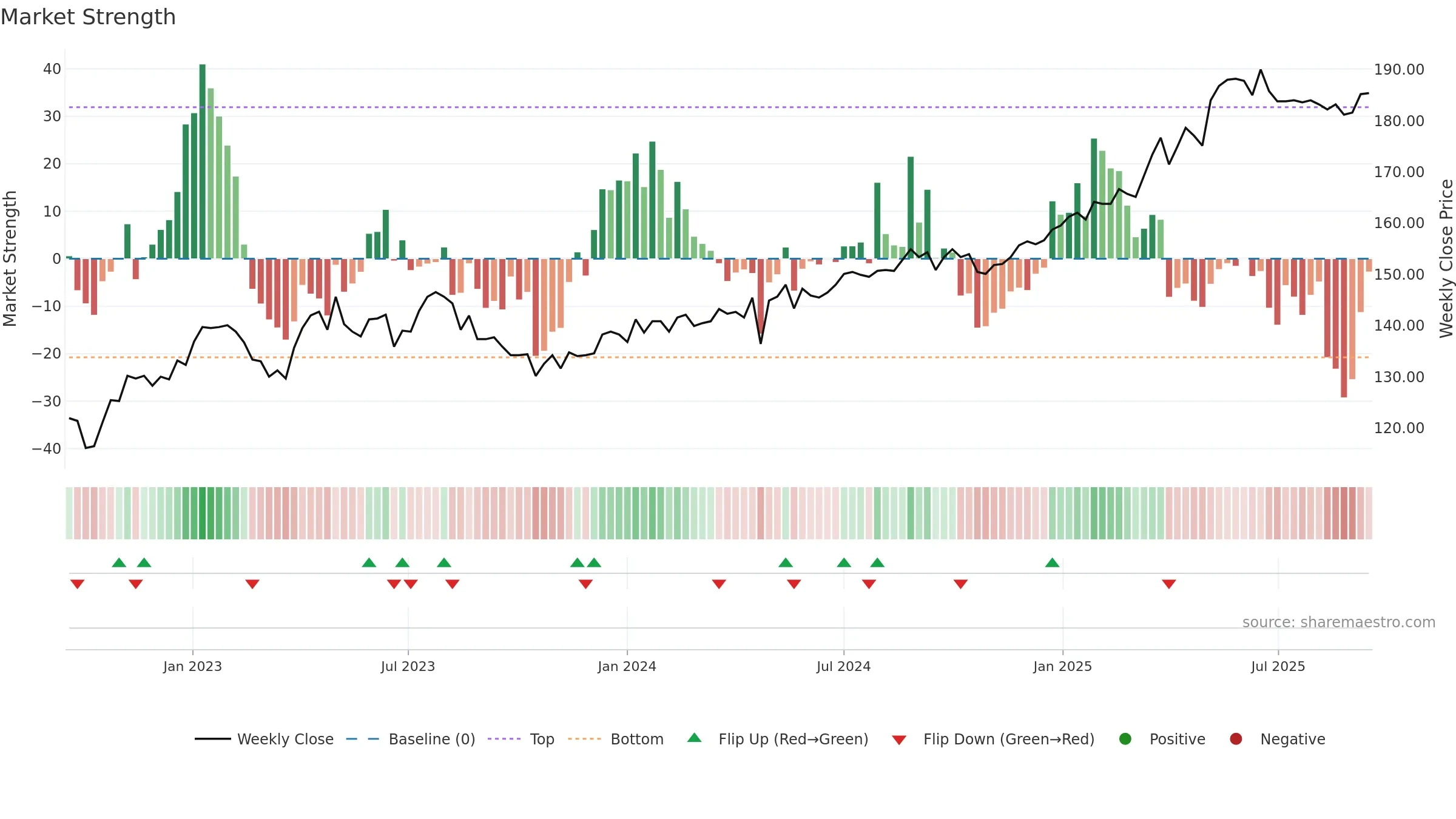Click the orange dotted Bottom line sample in legend
Screen dimensions: 1456x819
(584, 739)
